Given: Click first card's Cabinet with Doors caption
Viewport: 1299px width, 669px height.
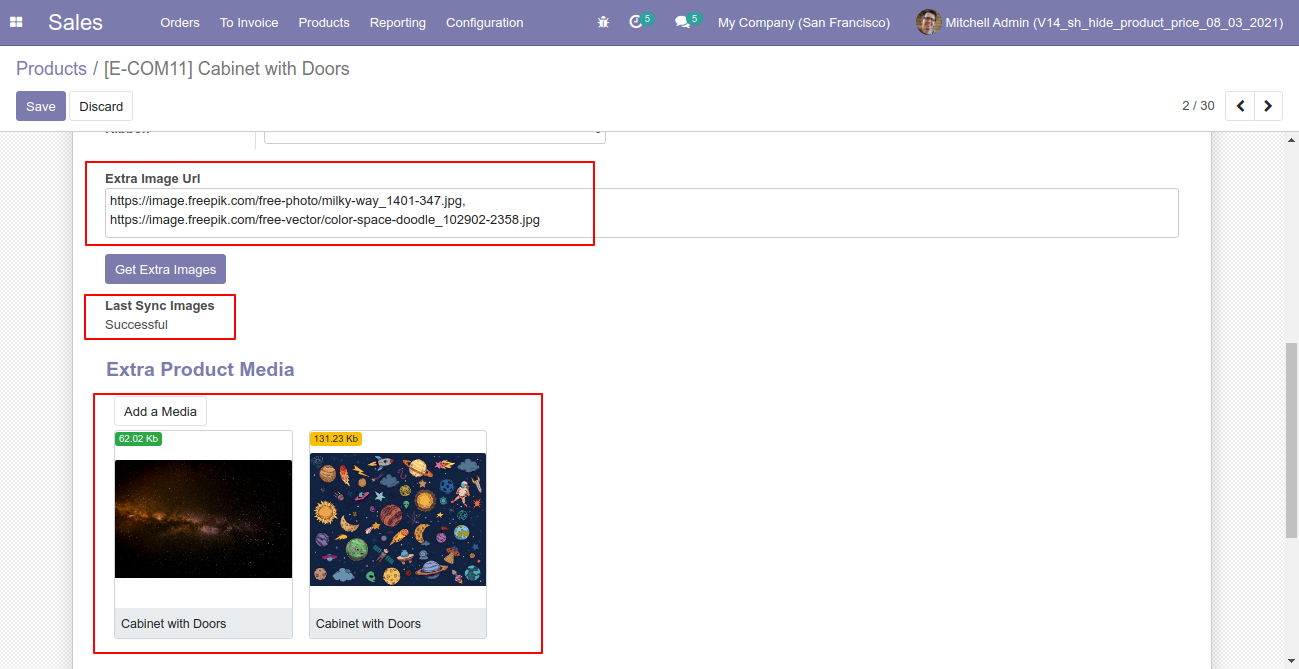Looking at the screenshot, I should (x=174, y=623).
